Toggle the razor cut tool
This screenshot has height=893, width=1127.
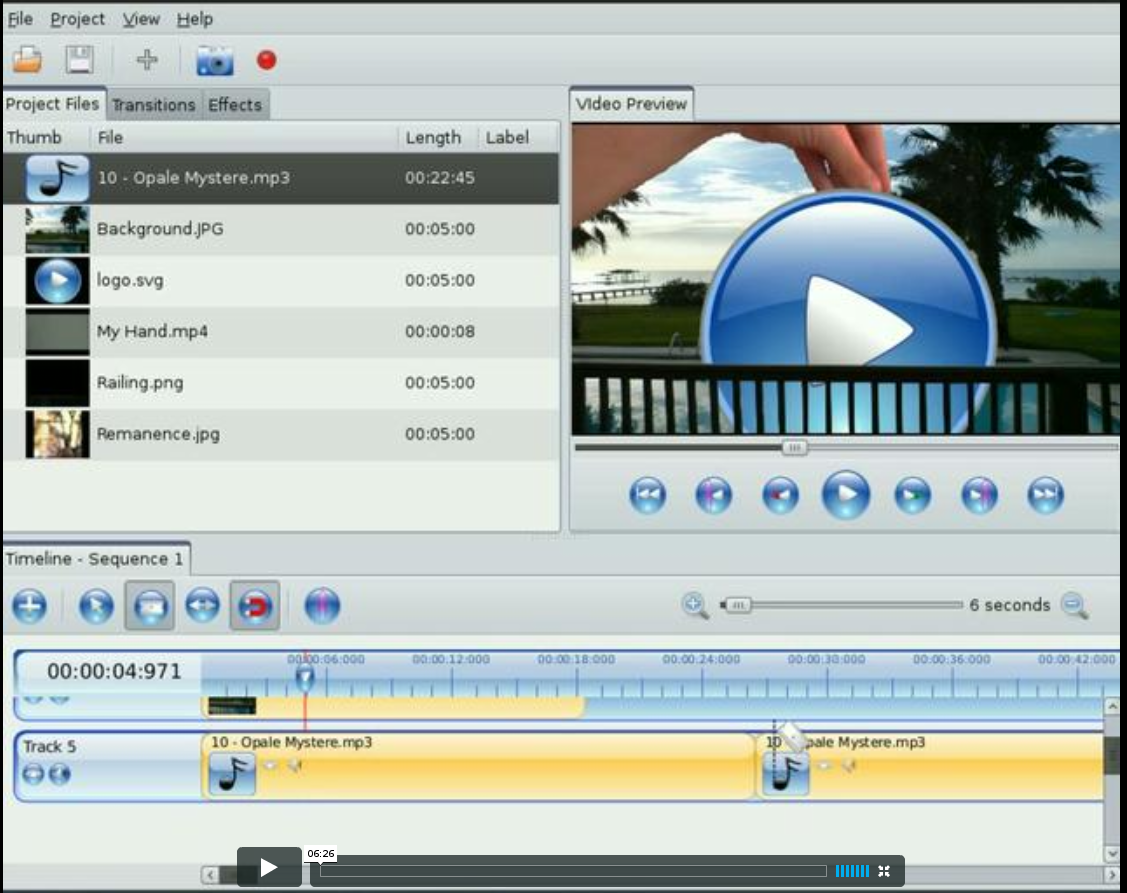click(x=150, y=606)
